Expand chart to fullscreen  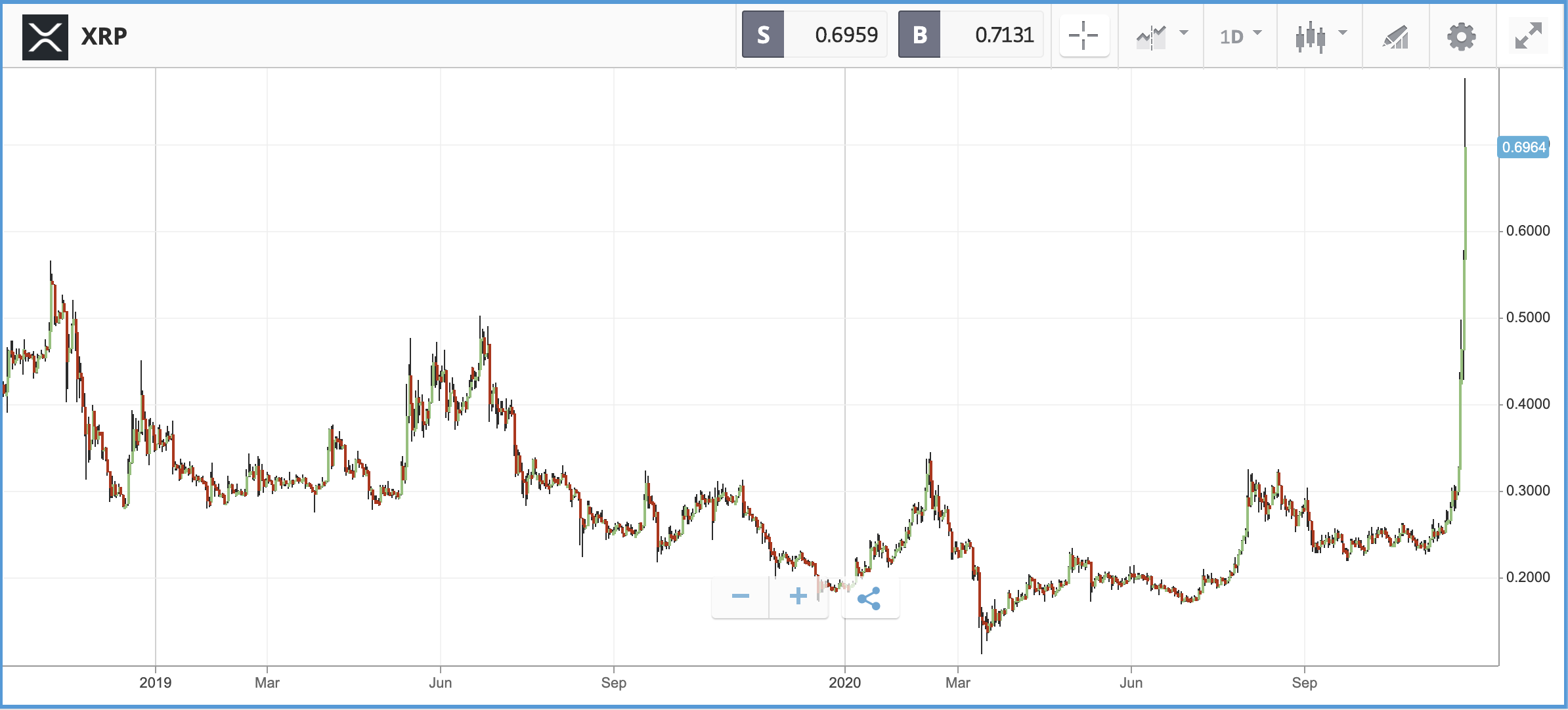point(1529,35)
